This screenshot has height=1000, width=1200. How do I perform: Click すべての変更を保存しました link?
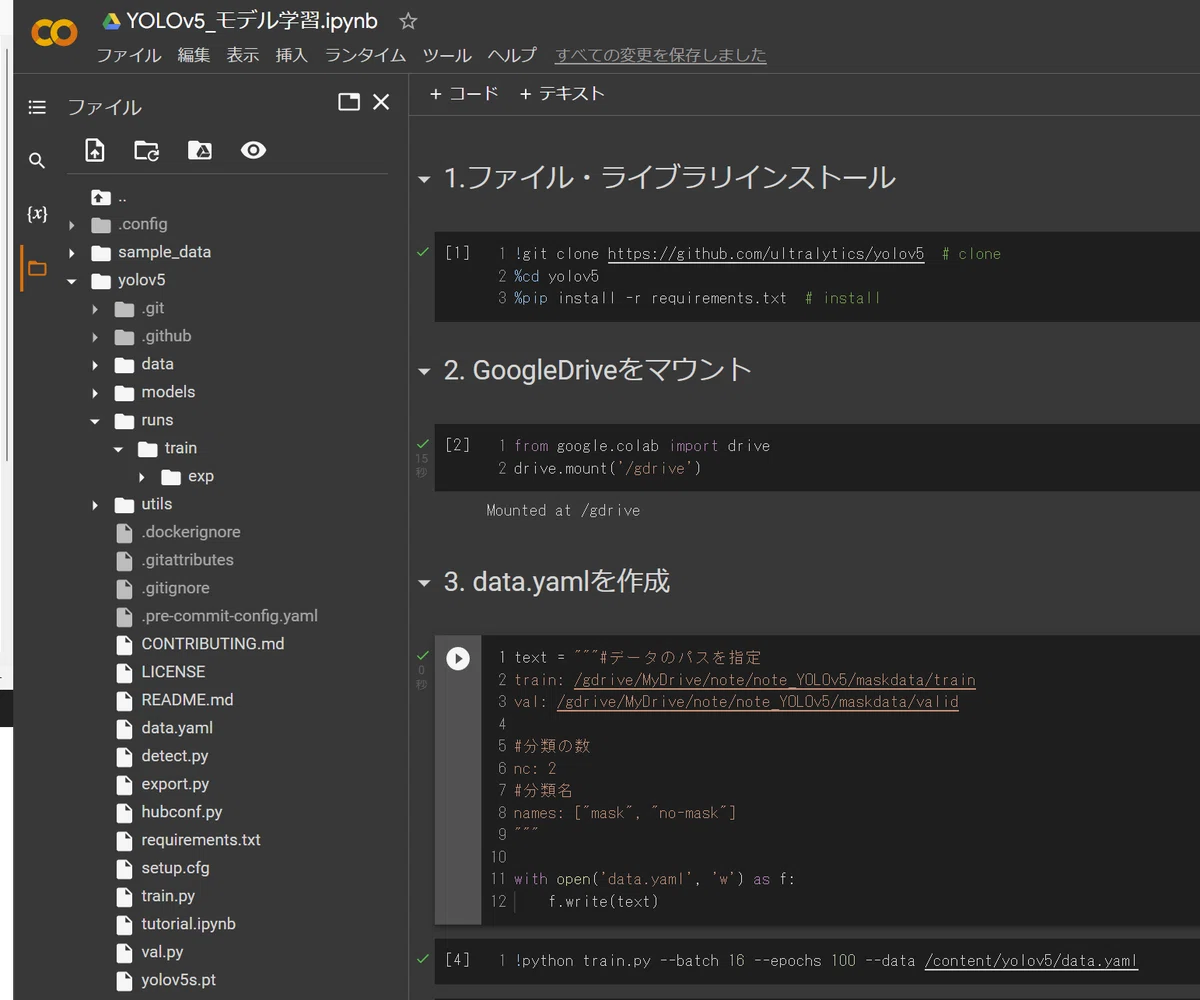click(x=661, y=56)
